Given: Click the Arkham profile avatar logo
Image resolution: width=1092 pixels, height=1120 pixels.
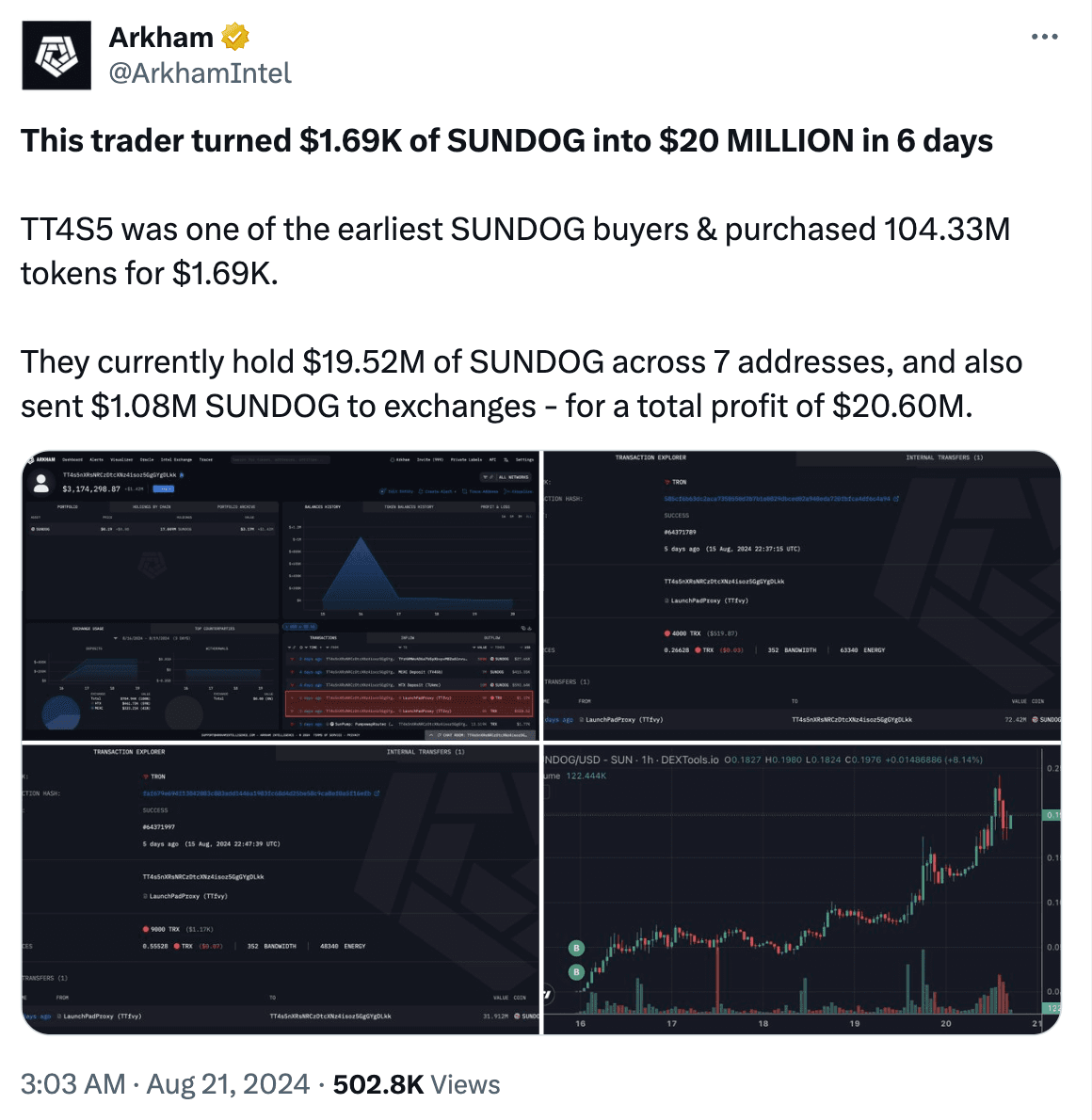Looking at the screenshot, I should click(x=56, y=55).
